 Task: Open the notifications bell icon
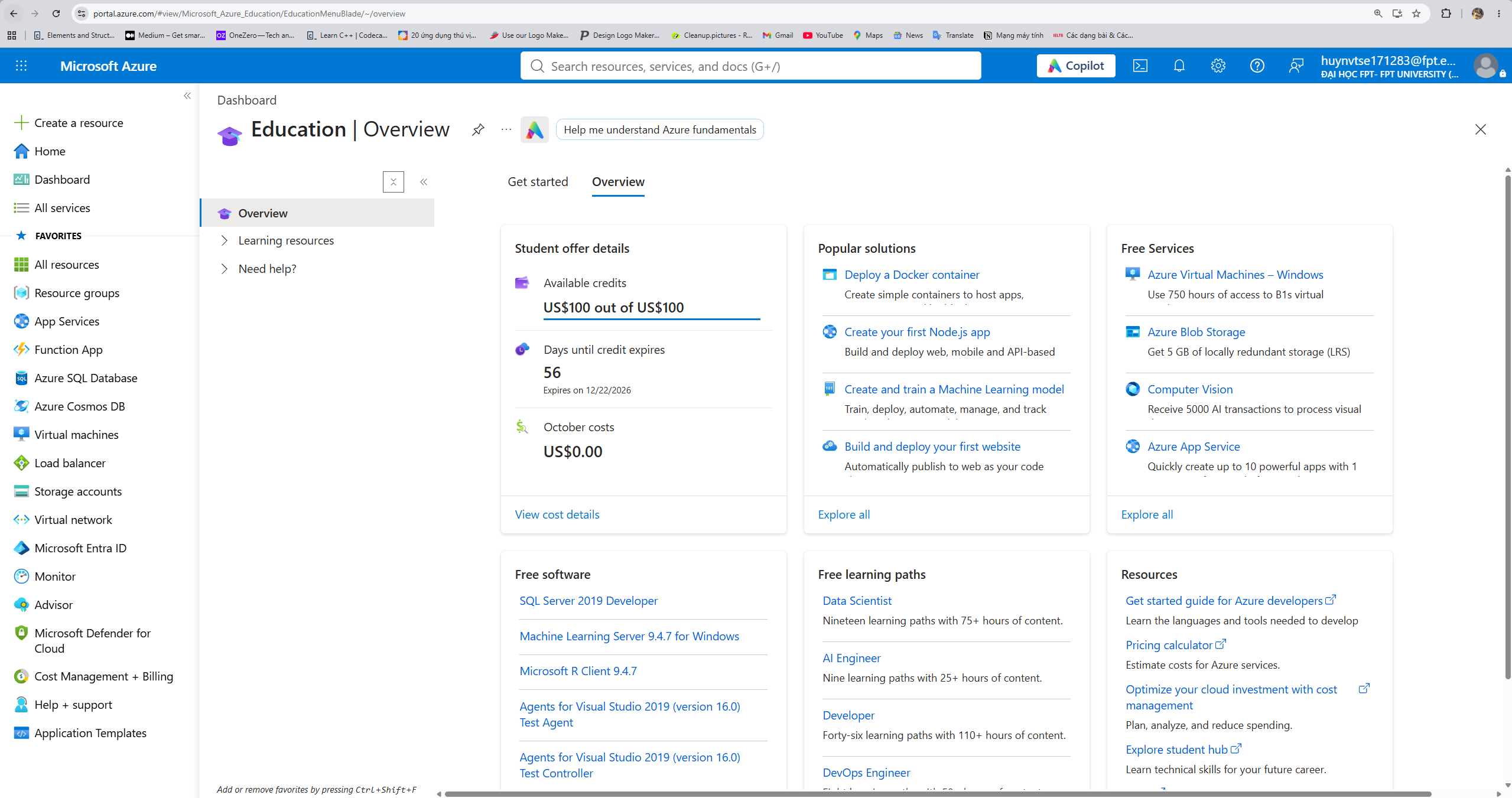1179,66
